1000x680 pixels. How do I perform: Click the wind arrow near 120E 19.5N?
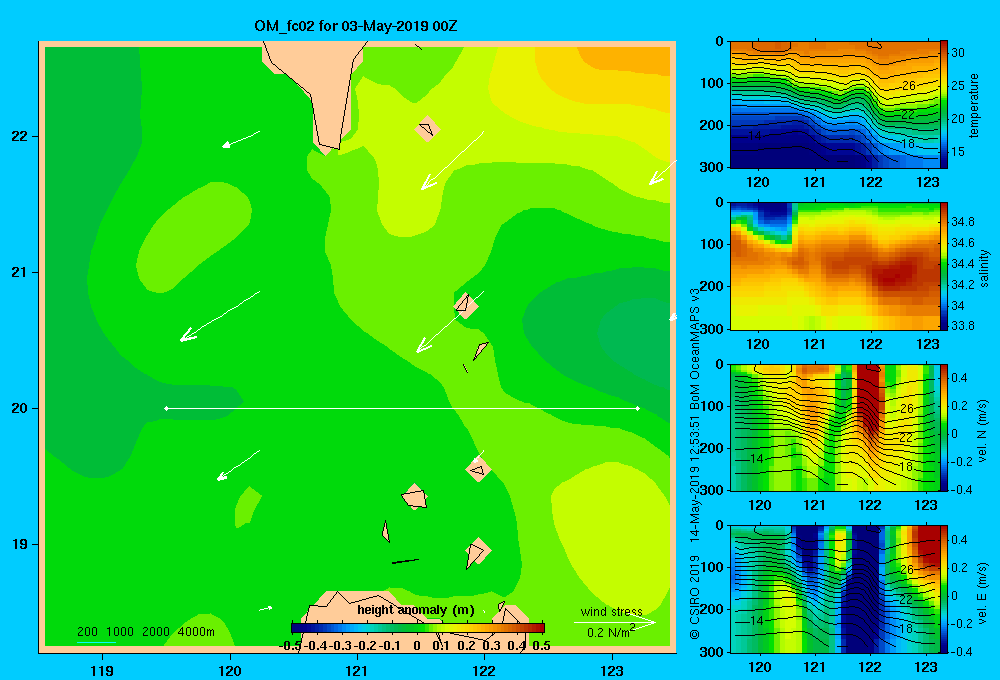point(238,465)
